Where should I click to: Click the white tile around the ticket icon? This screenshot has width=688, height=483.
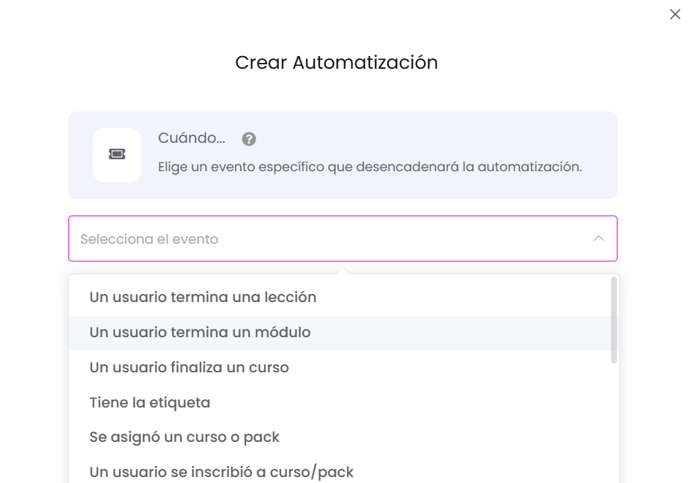click(x=117, y=155)
